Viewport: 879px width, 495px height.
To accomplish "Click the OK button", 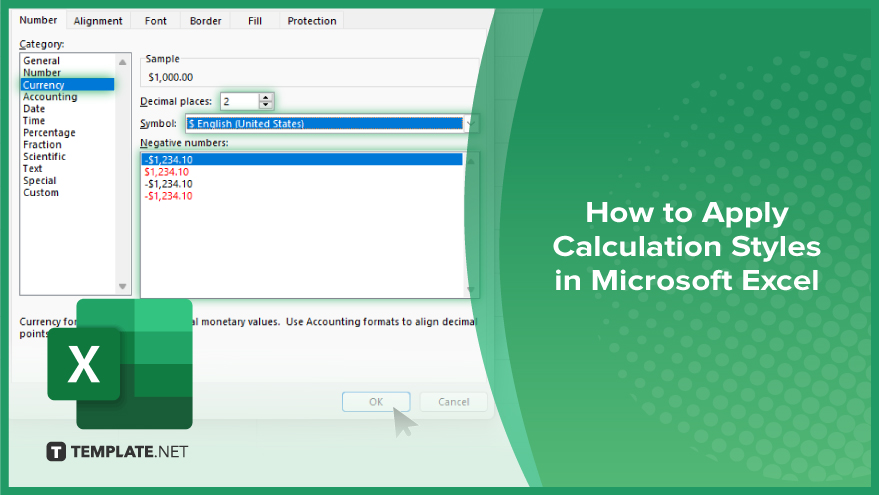I will pyautogui.click(x=376, y=402).
